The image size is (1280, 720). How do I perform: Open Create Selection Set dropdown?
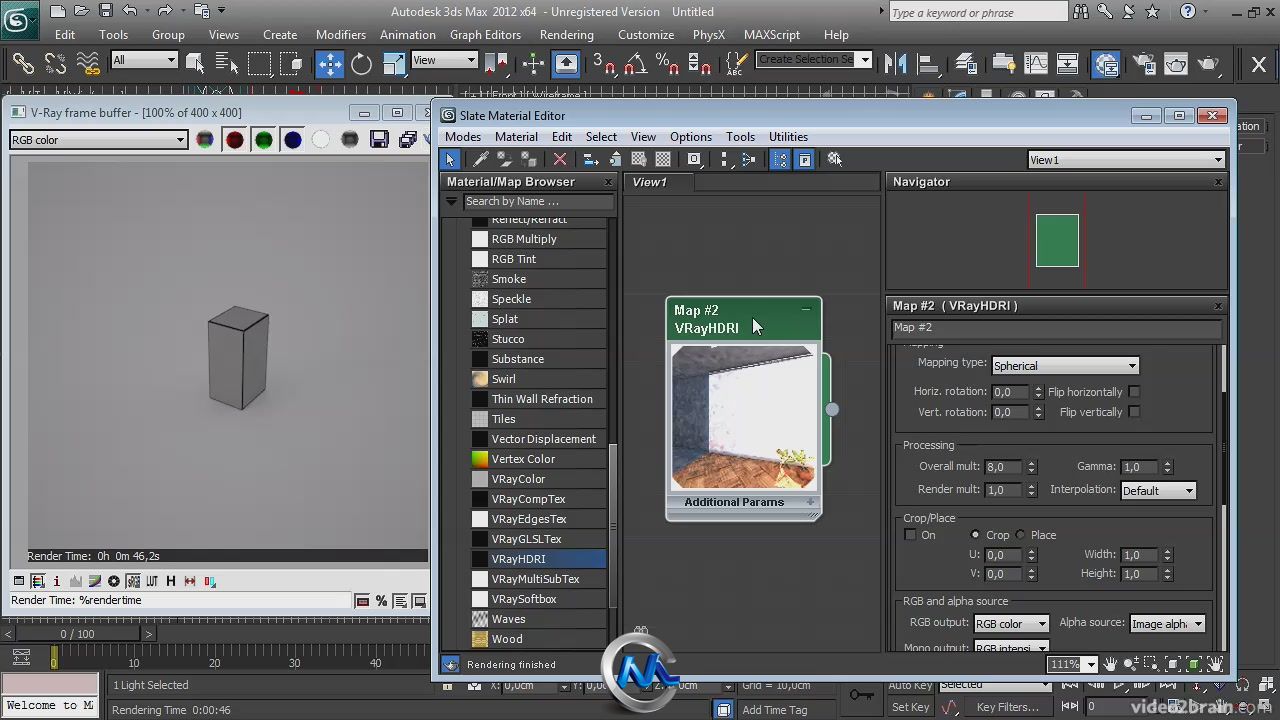[x=814, y=60]
